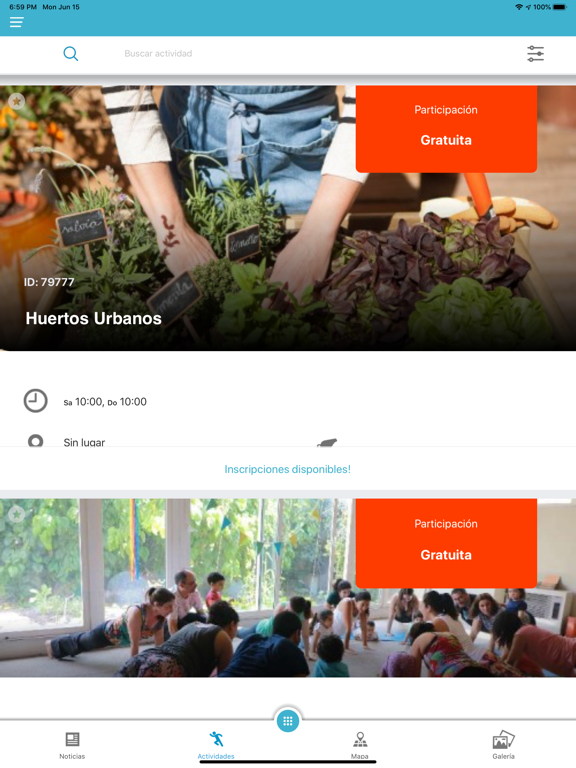The width and height of the screenshot is (576, 768).
Task: Open the Noticias tab
Action: pos(72,745)
